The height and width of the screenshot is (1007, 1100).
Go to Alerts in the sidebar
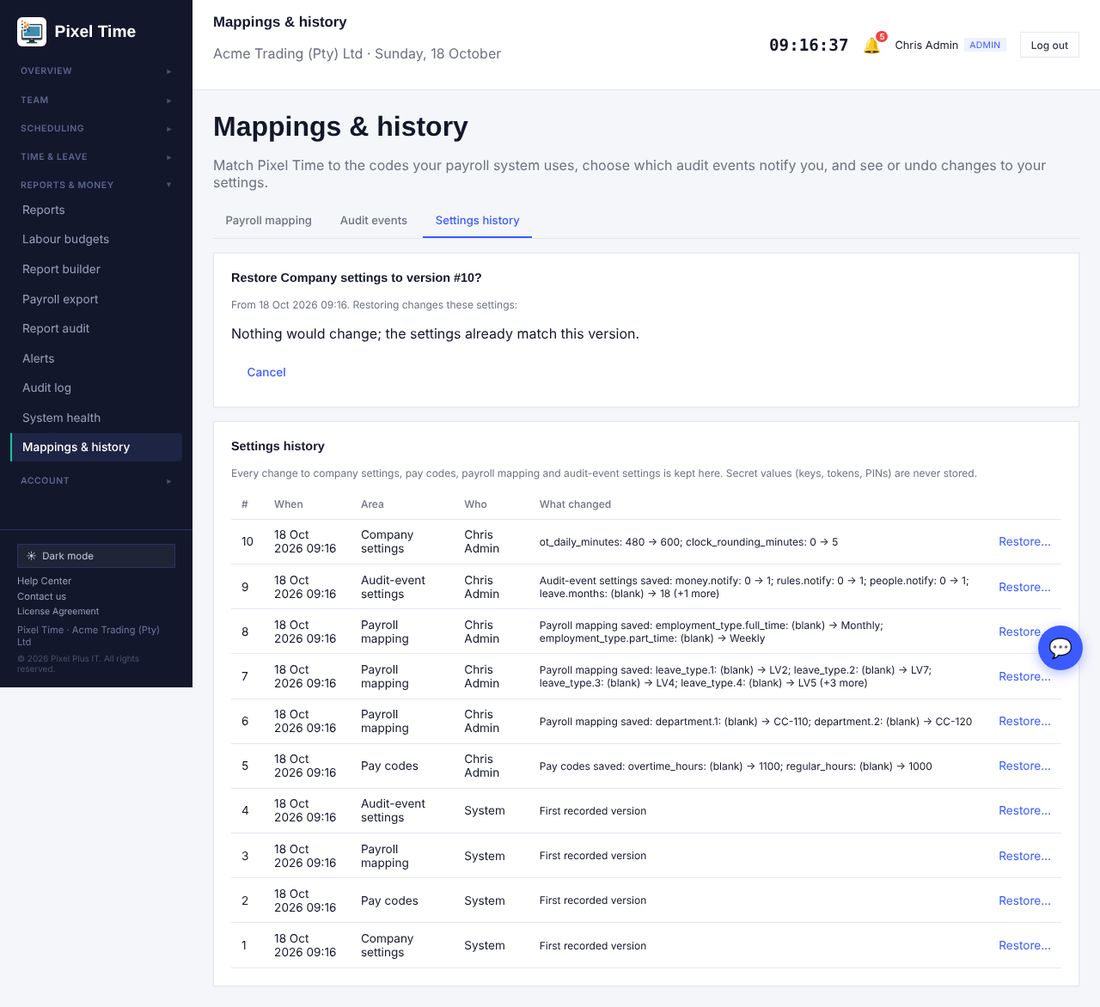click(96, 359)
